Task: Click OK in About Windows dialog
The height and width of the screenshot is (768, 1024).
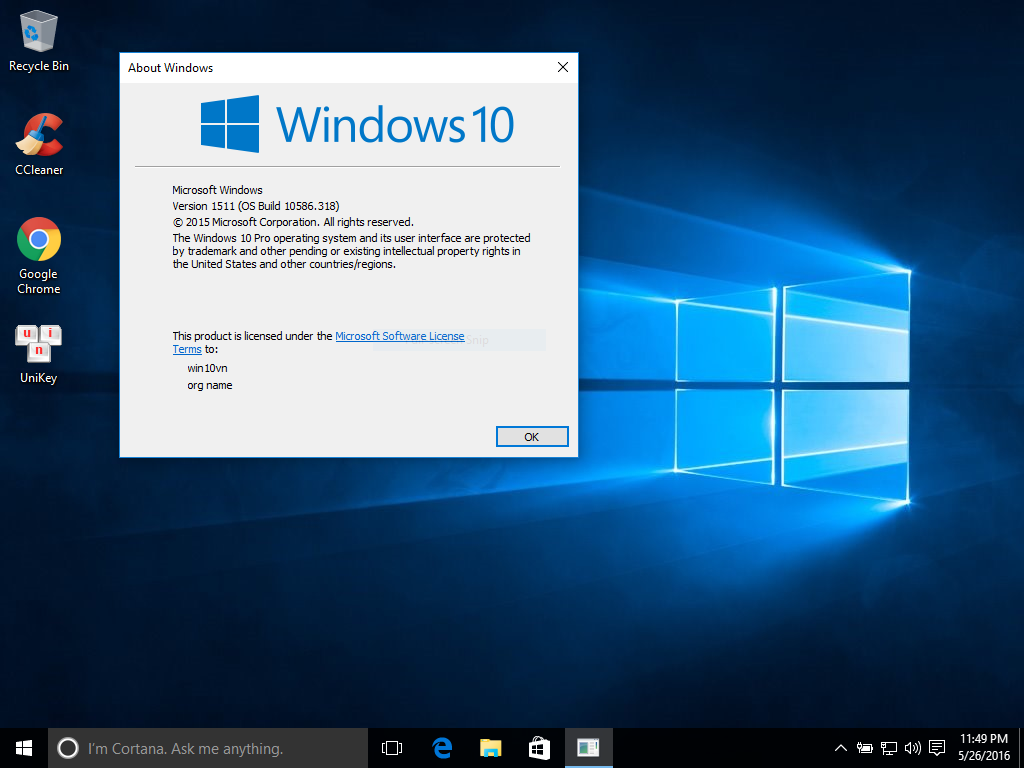Action: (532, 437)
